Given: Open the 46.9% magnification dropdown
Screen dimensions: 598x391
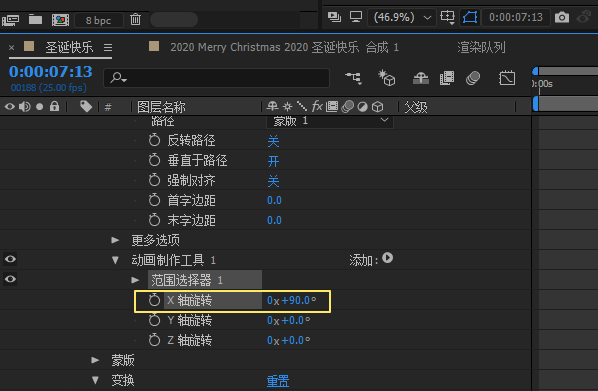Looking at the screenshot, I should pyautogui.click(x=402, y=18).
